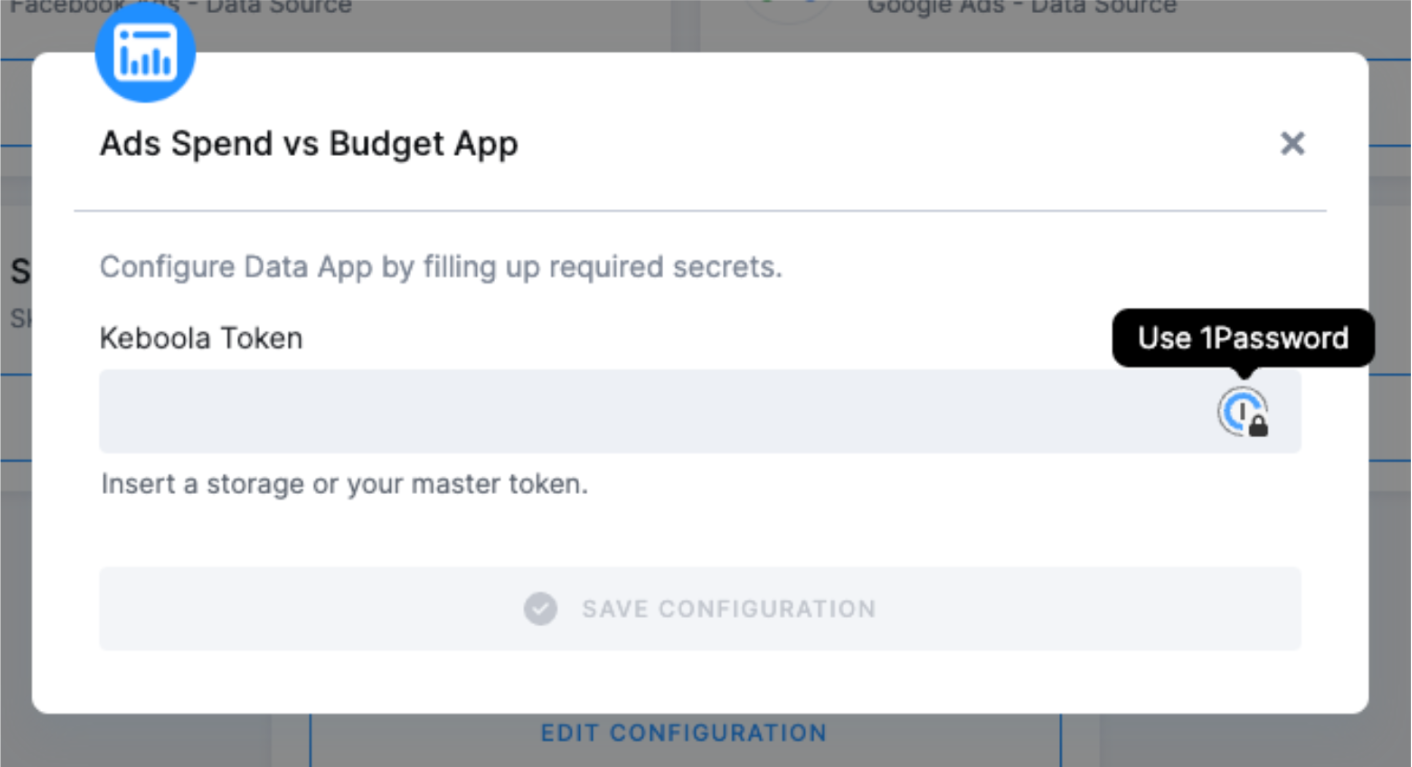The image size is (1412, 767).
Task: Click the Ads Spend vs Budget App heading
Action: (308, 143)
